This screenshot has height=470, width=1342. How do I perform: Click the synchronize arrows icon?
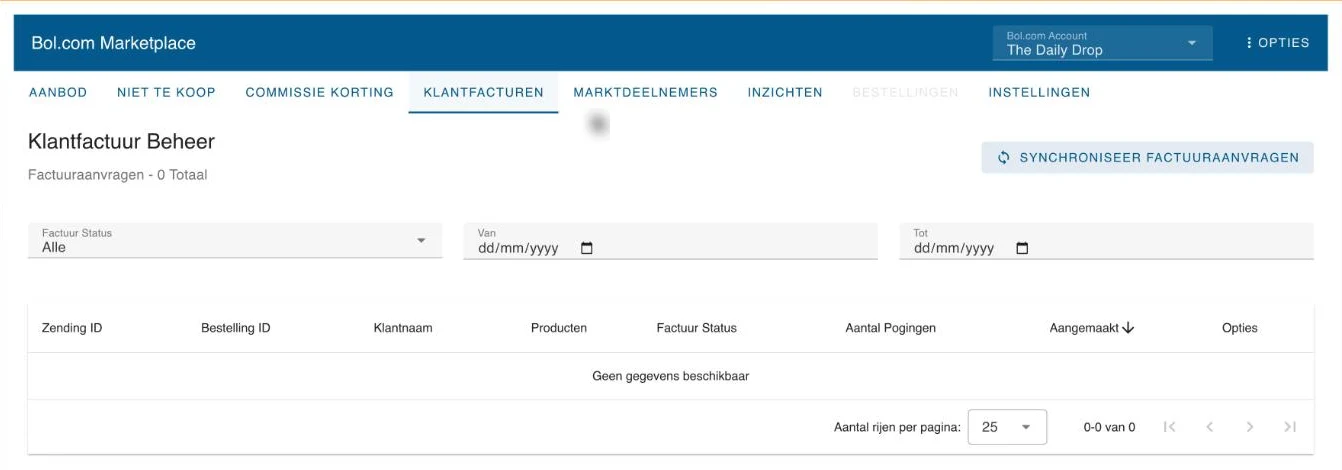coord(1003,157)
